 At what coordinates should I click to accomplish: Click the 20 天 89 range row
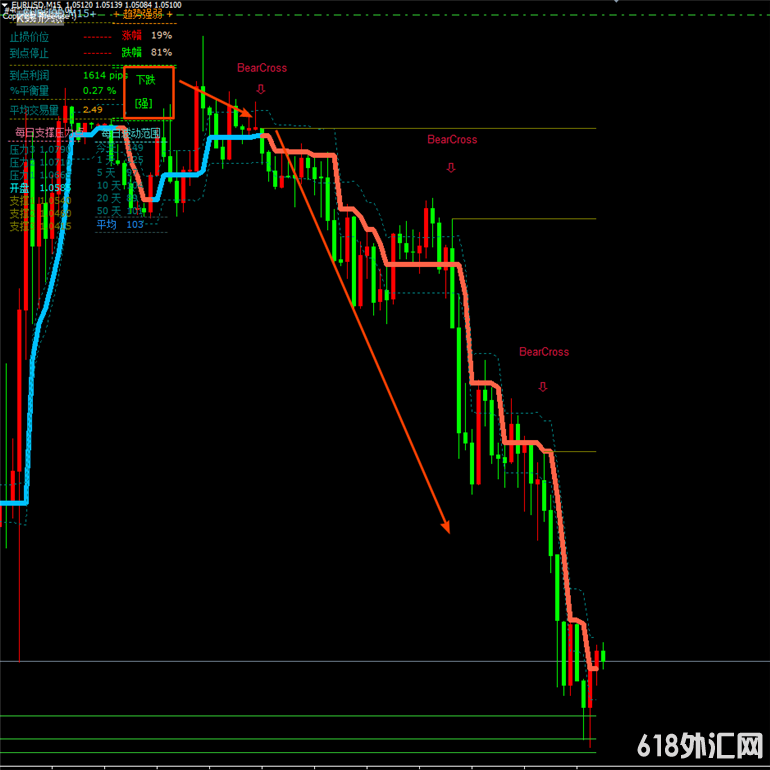tap(118, 198)
